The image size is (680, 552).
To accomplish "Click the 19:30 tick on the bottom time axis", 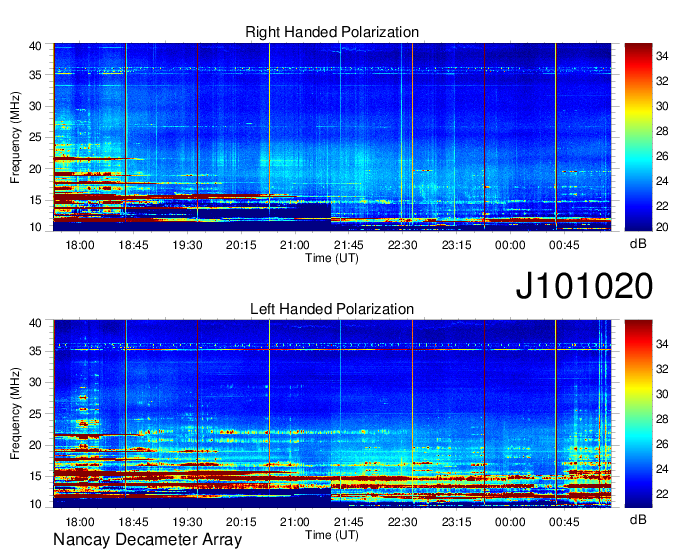I will coord(187,522).
